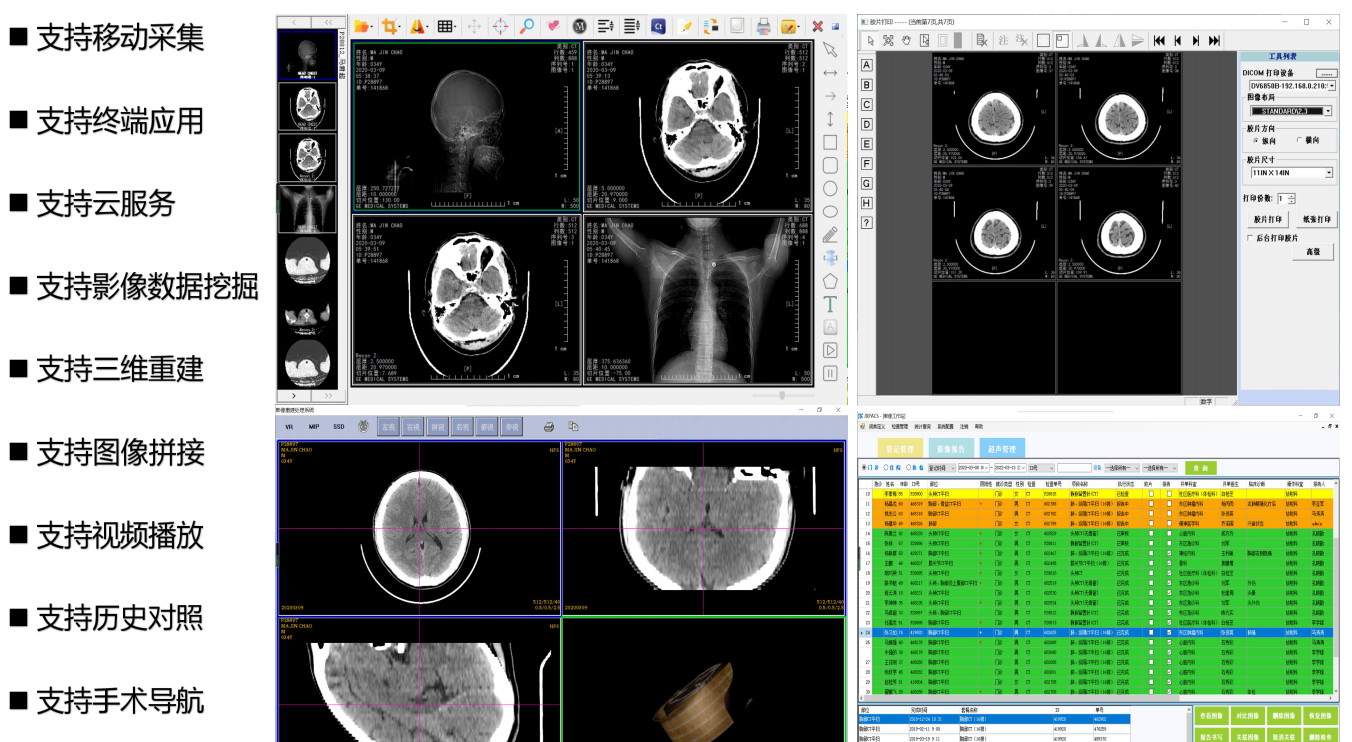Click the delete document icon in the film print toolbar
The image size is (1352, 742).
tap(982, 40)
